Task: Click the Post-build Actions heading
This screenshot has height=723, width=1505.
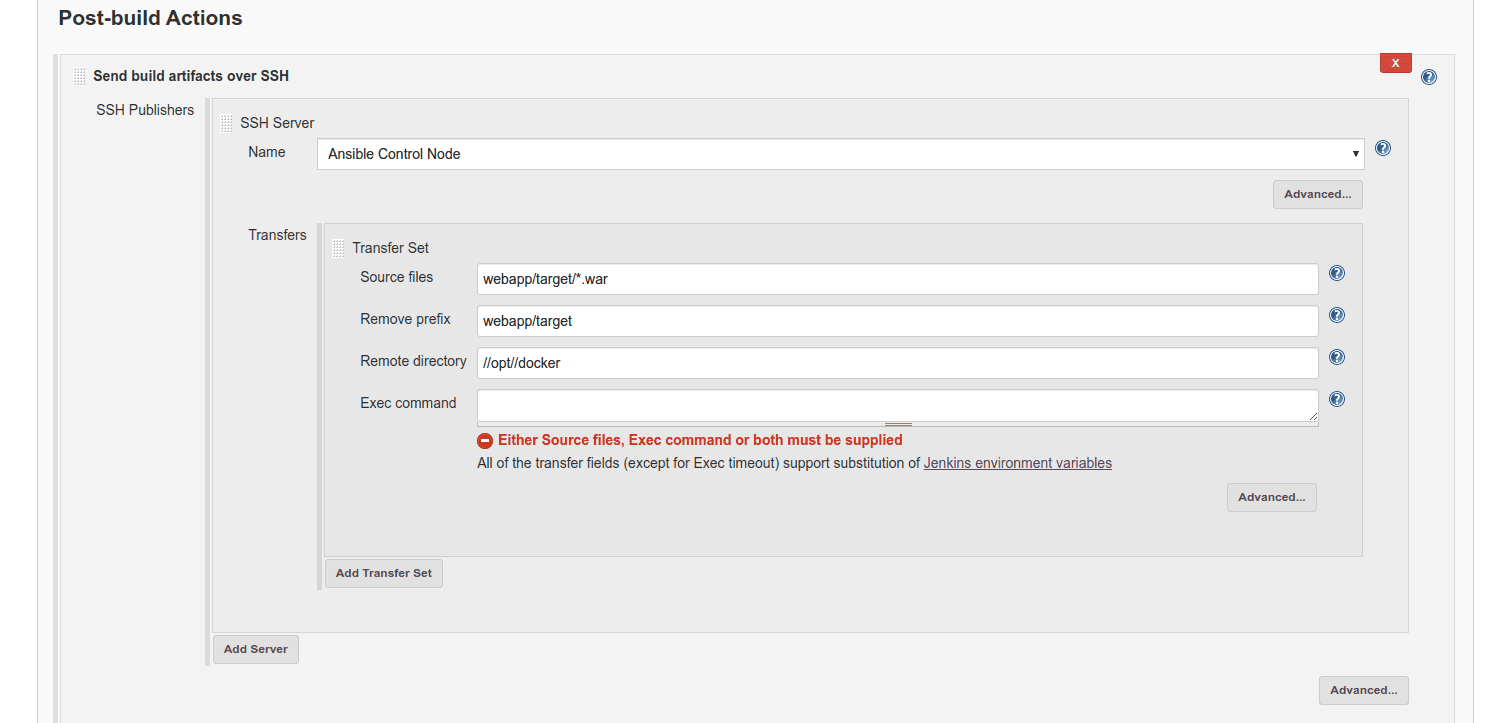Action: tap(150, 18)
